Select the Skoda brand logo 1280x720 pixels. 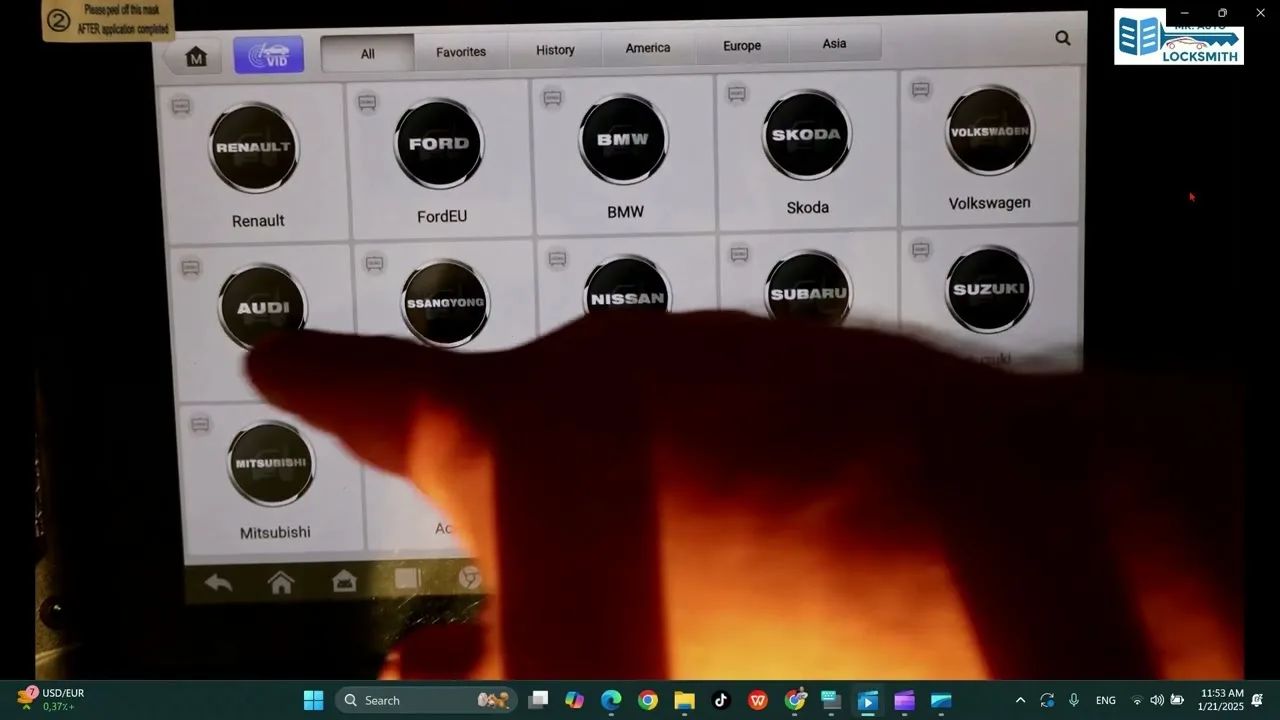click(806, 135)
